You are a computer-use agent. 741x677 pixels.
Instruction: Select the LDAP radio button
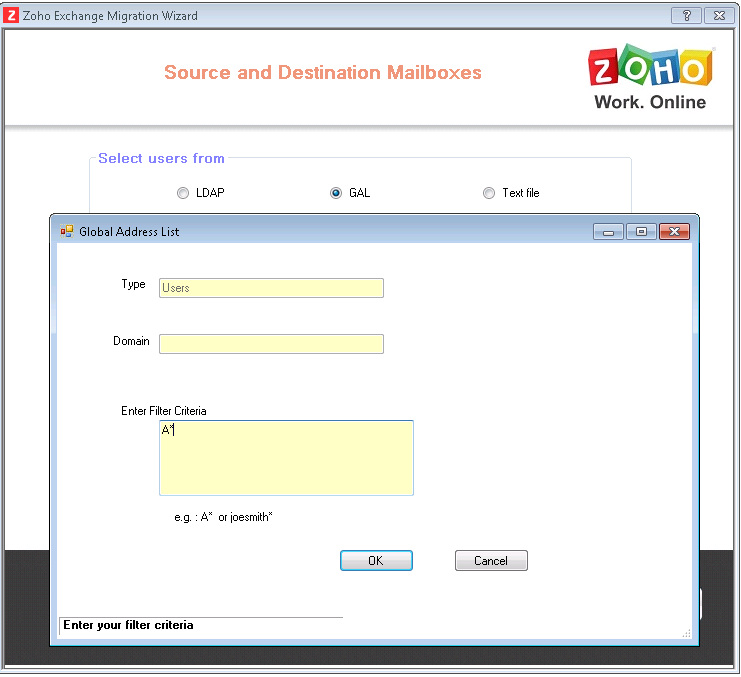(x=183, y=193)
